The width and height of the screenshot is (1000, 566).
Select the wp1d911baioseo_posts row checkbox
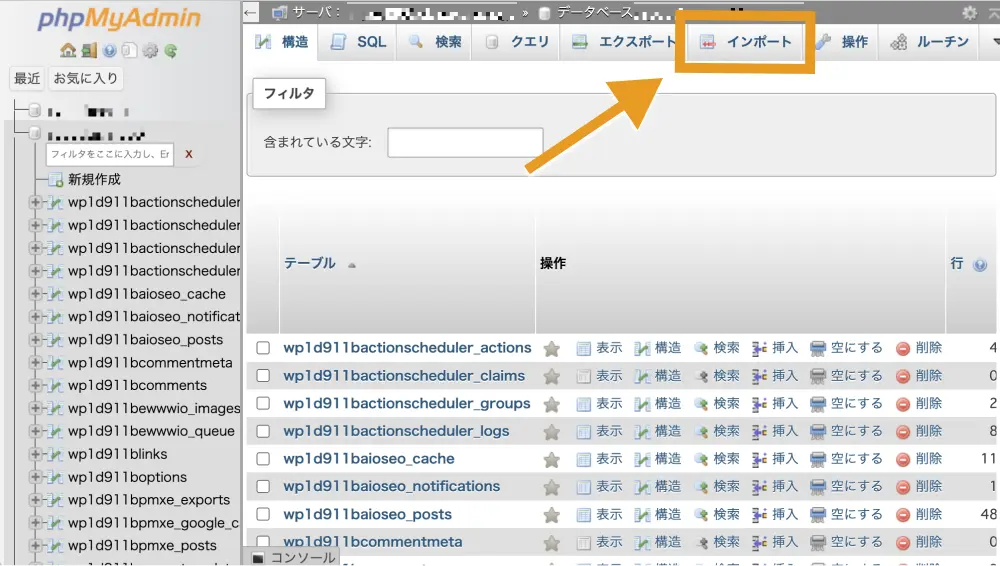[263, 514]
